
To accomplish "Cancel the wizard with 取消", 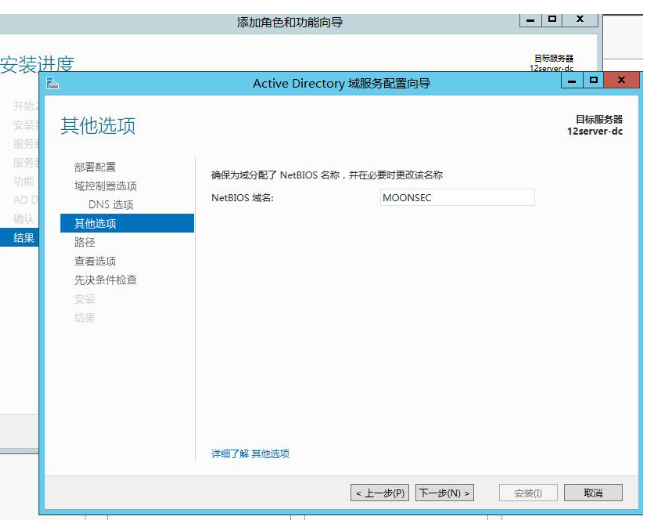I will click(593, 493).
